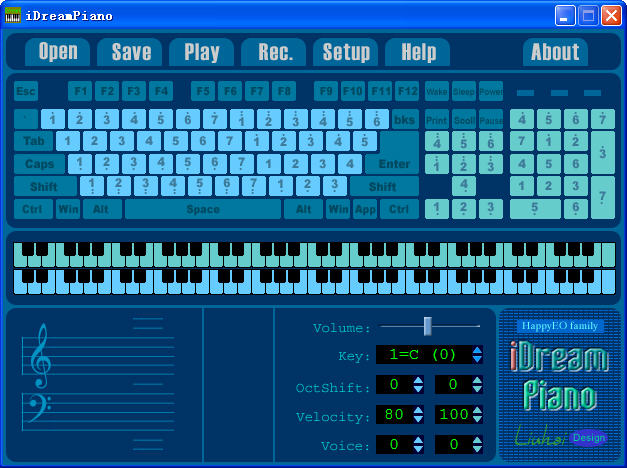Decrease the second Voice value
This screenshot has height=468, width=627.
(x=477, y=449)
